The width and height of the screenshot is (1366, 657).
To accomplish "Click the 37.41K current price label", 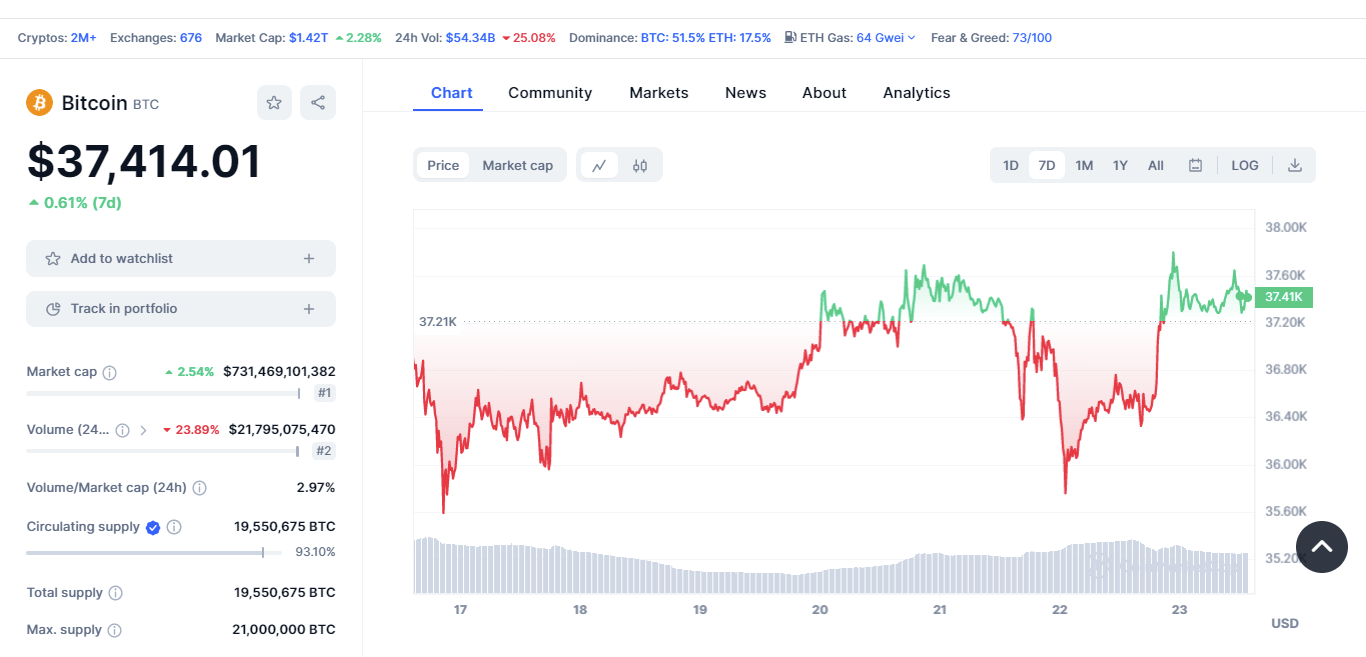I will (x=1283, y=297).
